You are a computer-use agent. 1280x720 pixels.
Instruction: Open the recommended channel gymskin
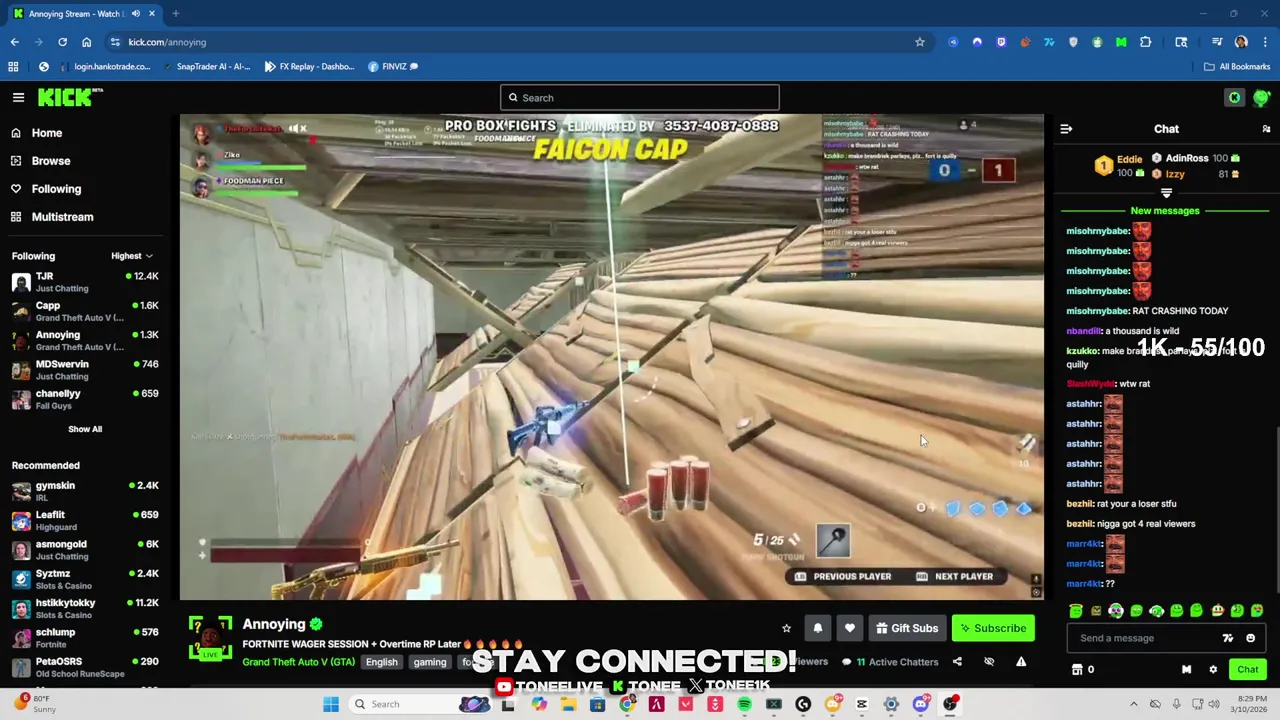pos(85,491)
